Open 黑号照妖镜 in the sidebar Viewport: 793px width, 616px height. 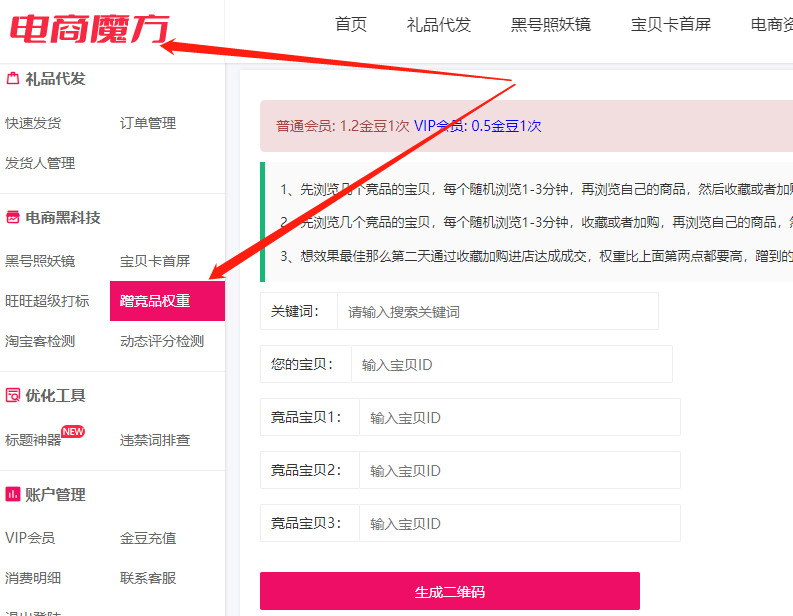point(40,261)
